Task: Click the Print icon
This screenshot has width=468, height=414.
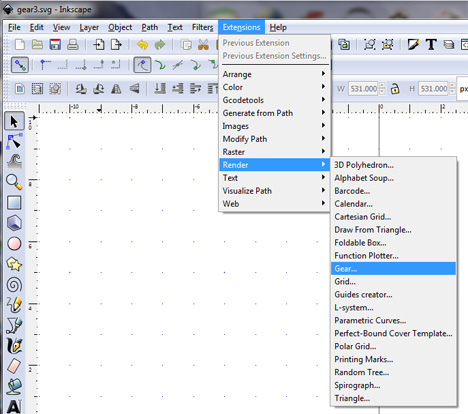Action: pos(73,44)
